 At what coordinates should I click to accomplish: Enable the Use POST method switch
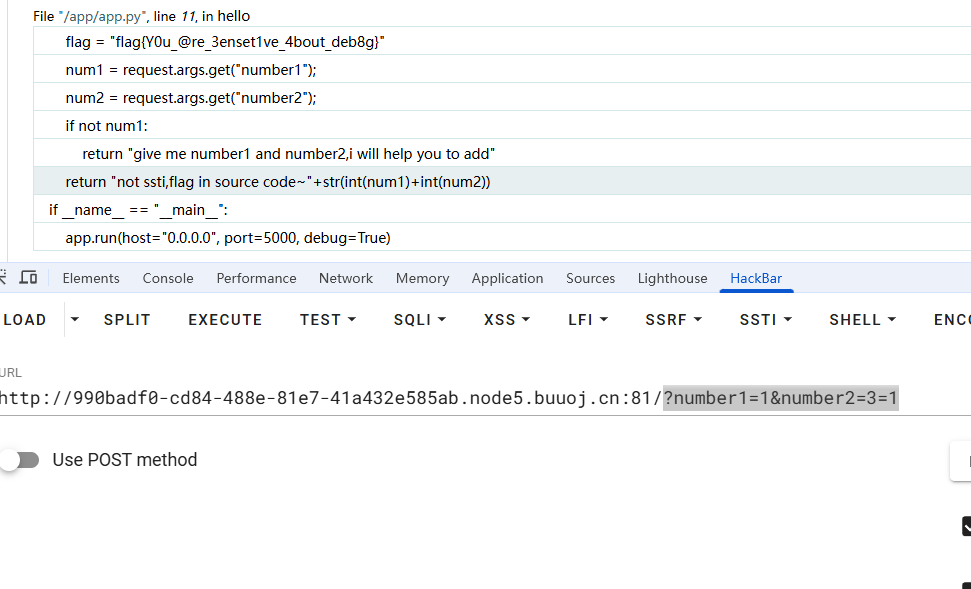[19, 460]
